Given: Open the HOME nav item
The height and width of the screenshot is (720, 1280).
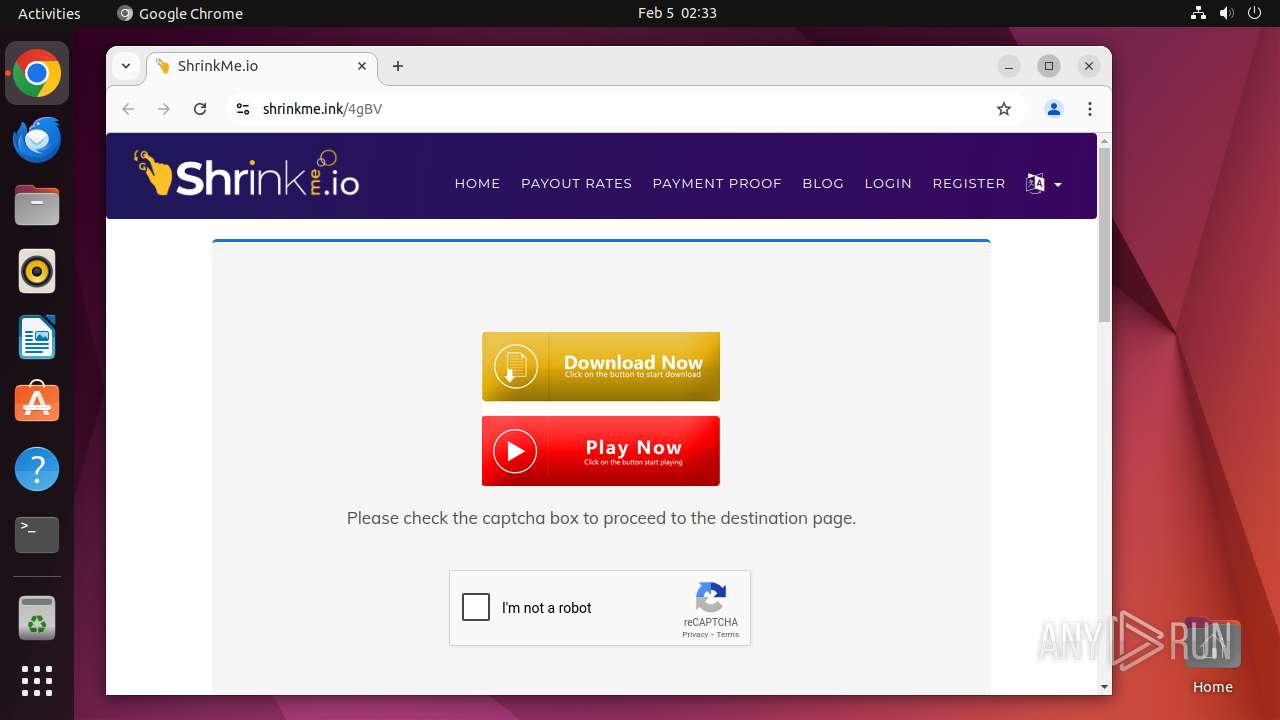Looking at the screenshot, I should [477, 184].
